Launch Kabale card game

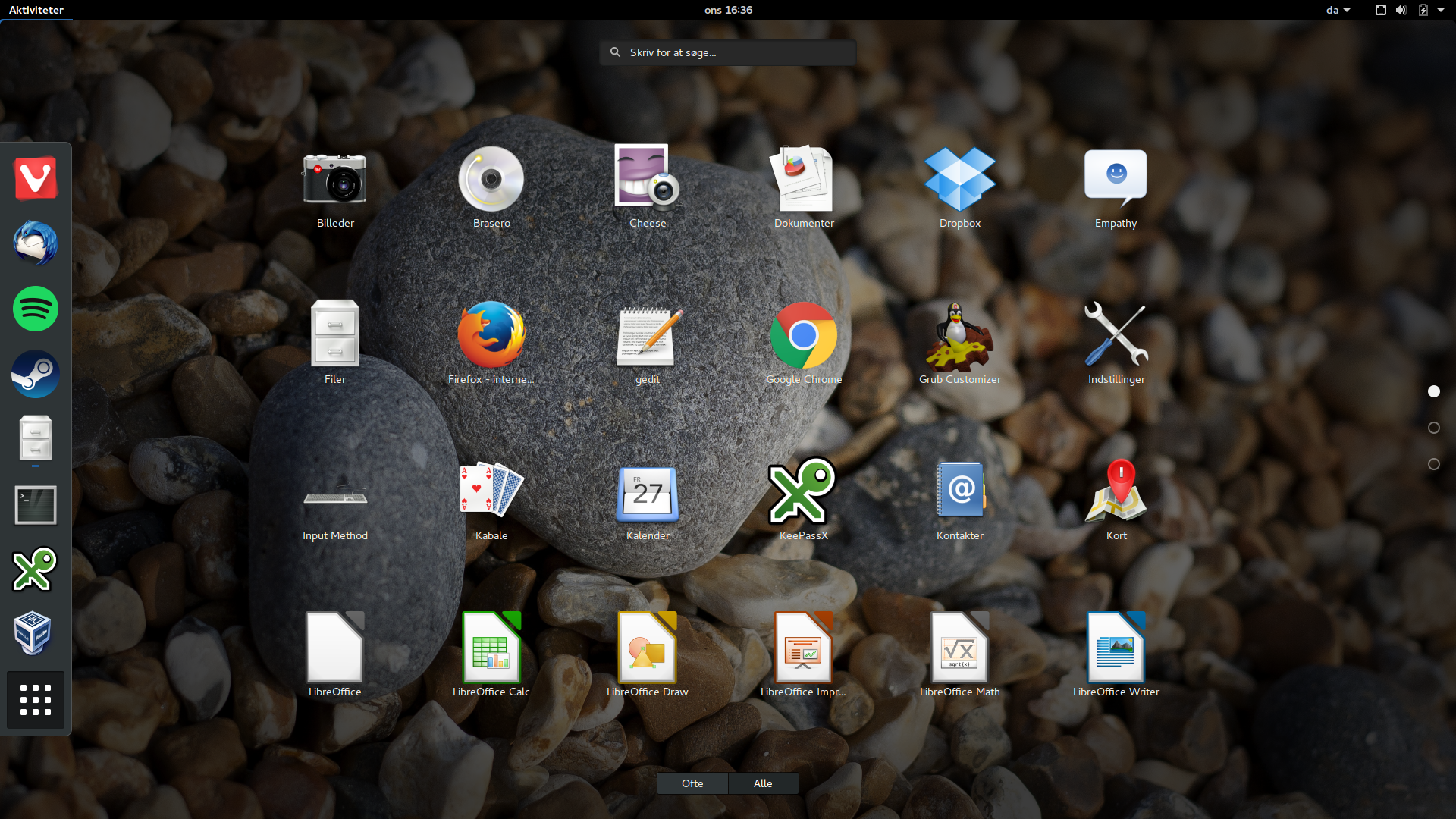[x=491, y=500]
